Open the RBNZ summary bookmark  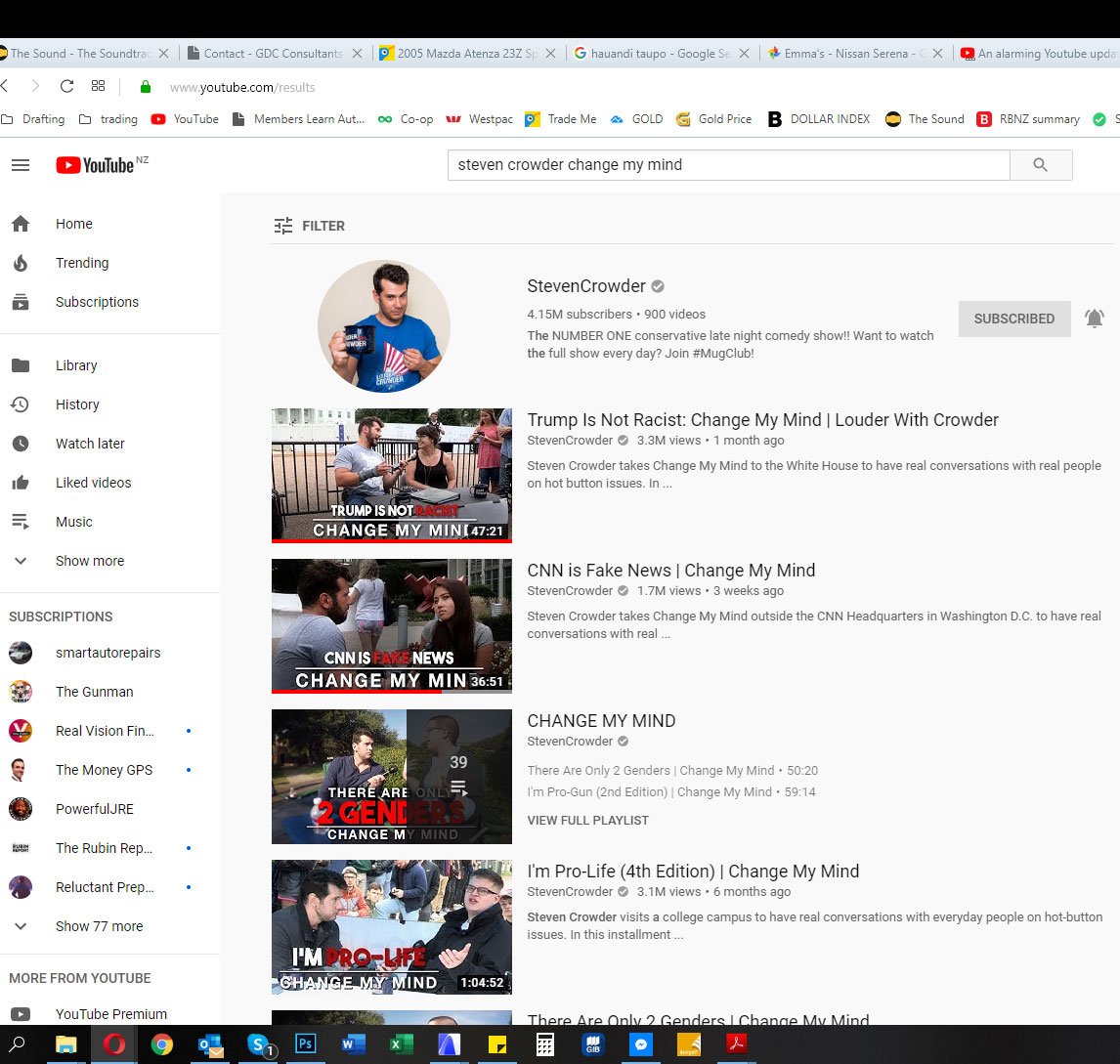(x=1028, y=119)
